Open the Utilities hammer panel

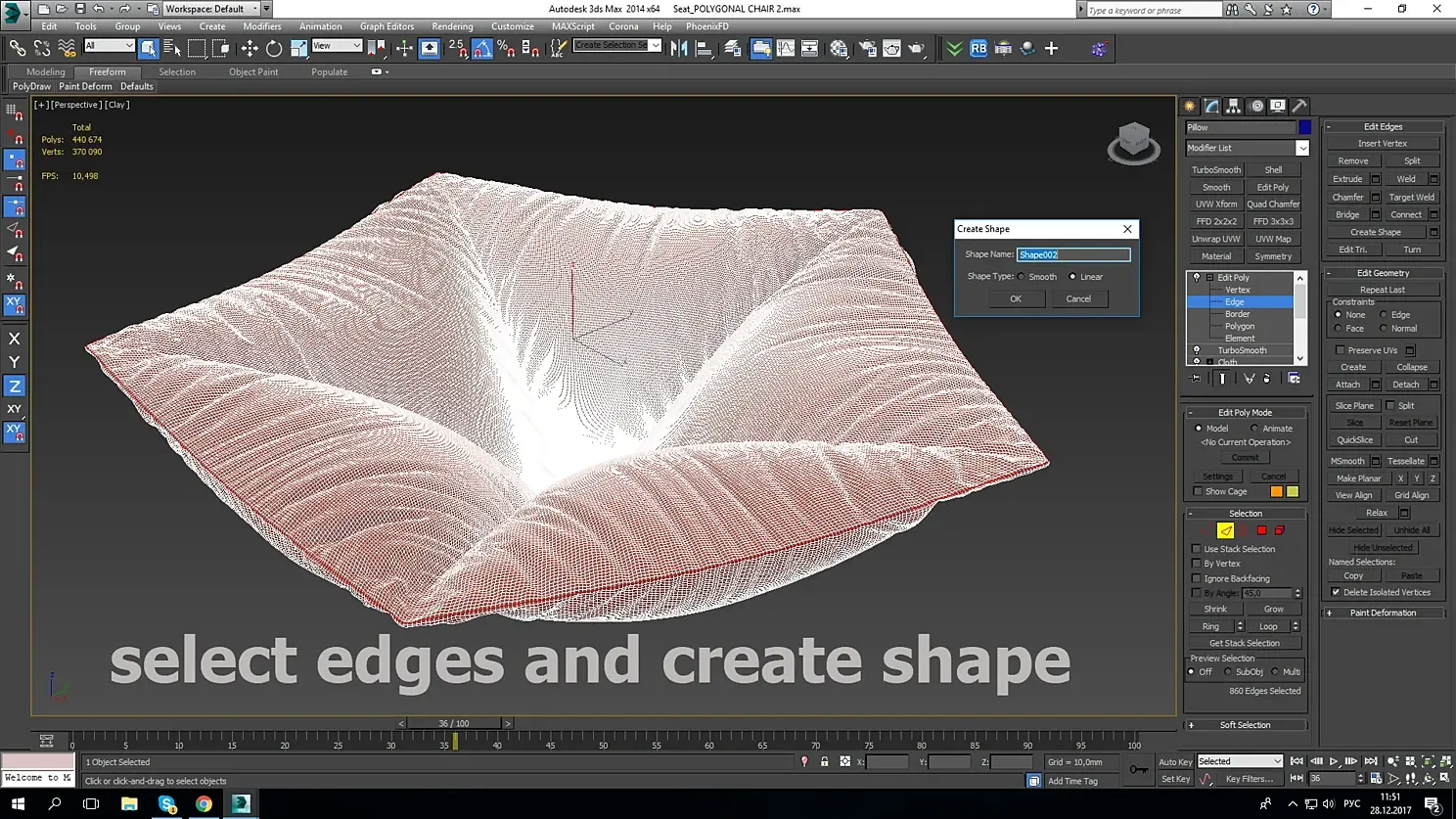[x=1299, y=106]
